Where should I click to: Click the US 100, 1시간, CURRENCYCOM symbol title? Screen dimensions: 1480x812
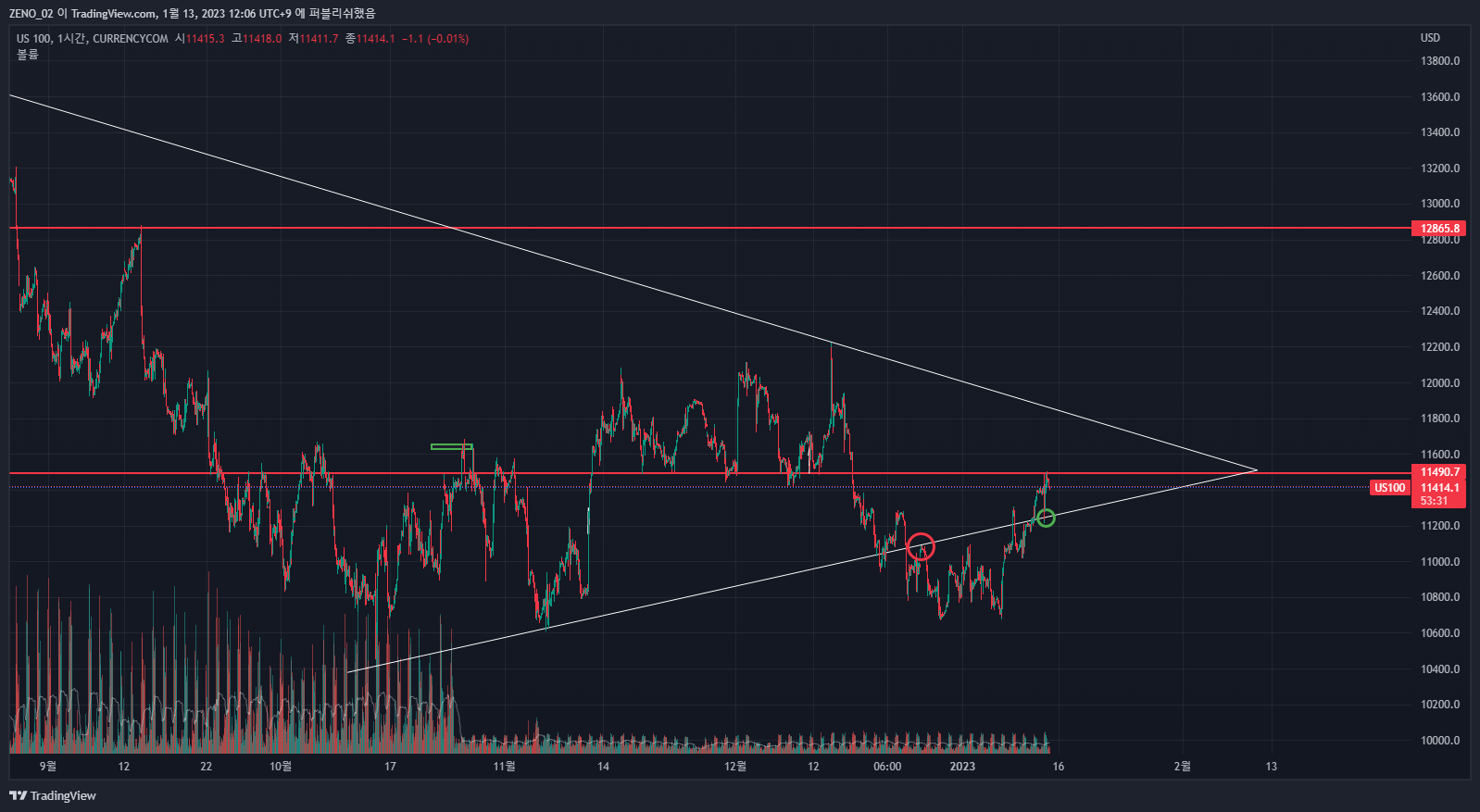(93, 39)
